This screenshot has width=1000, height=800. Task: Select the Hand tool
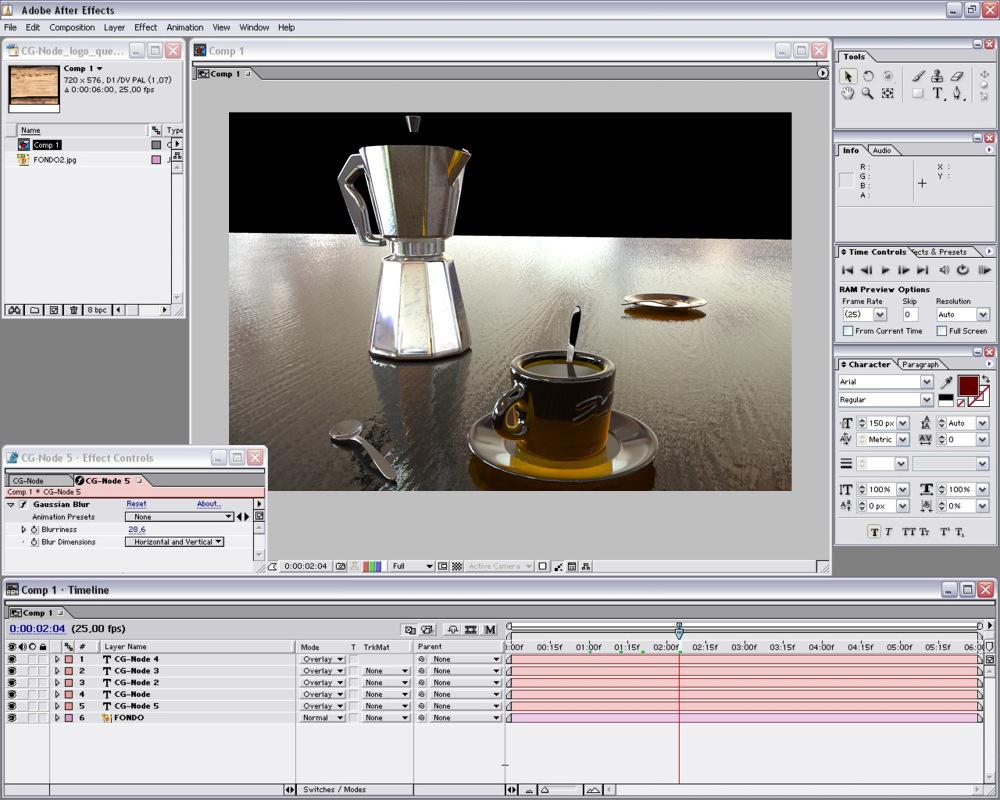click(x=848, y=94)
